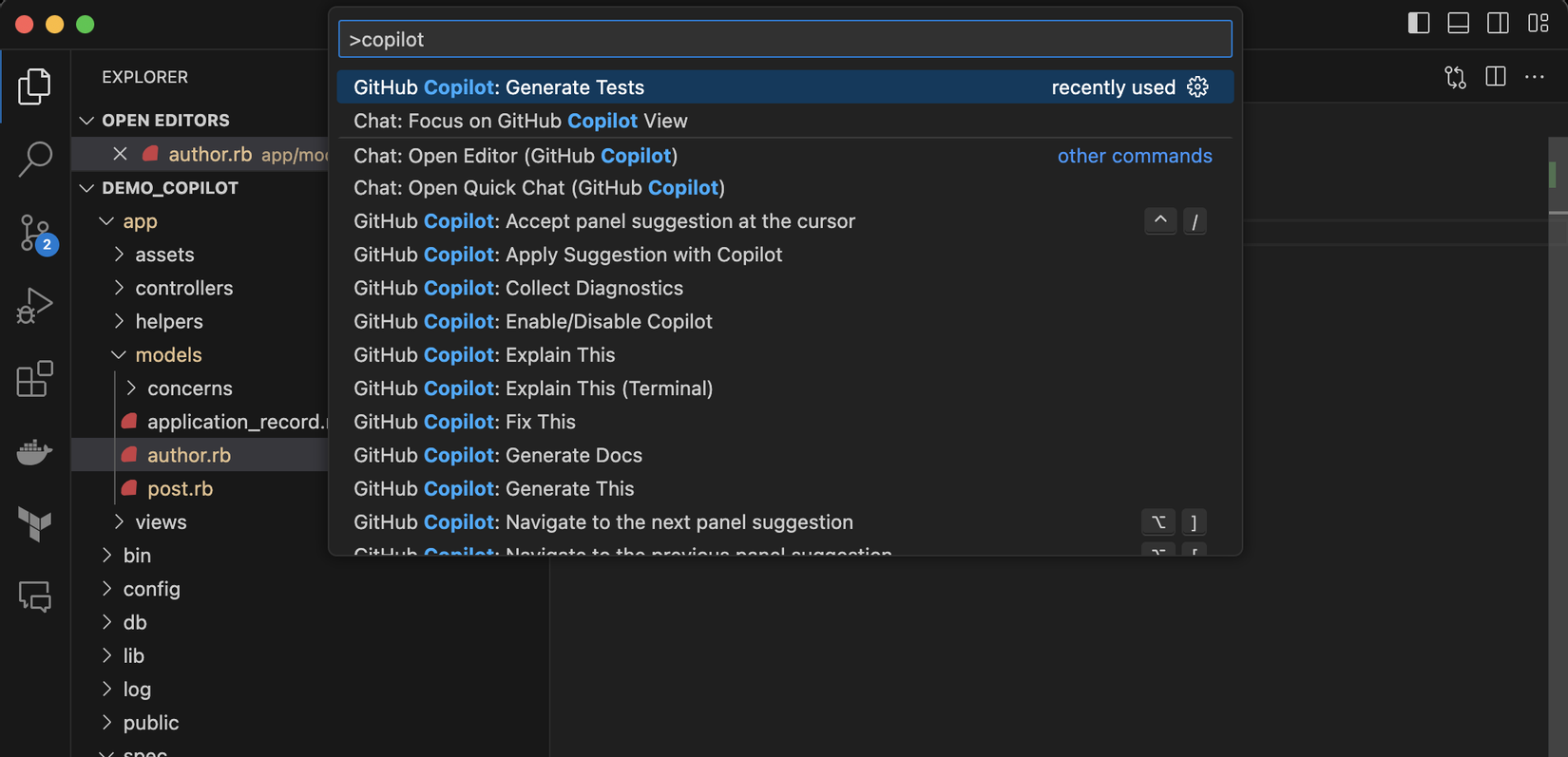Expand the controllers folder

point(119,288)
